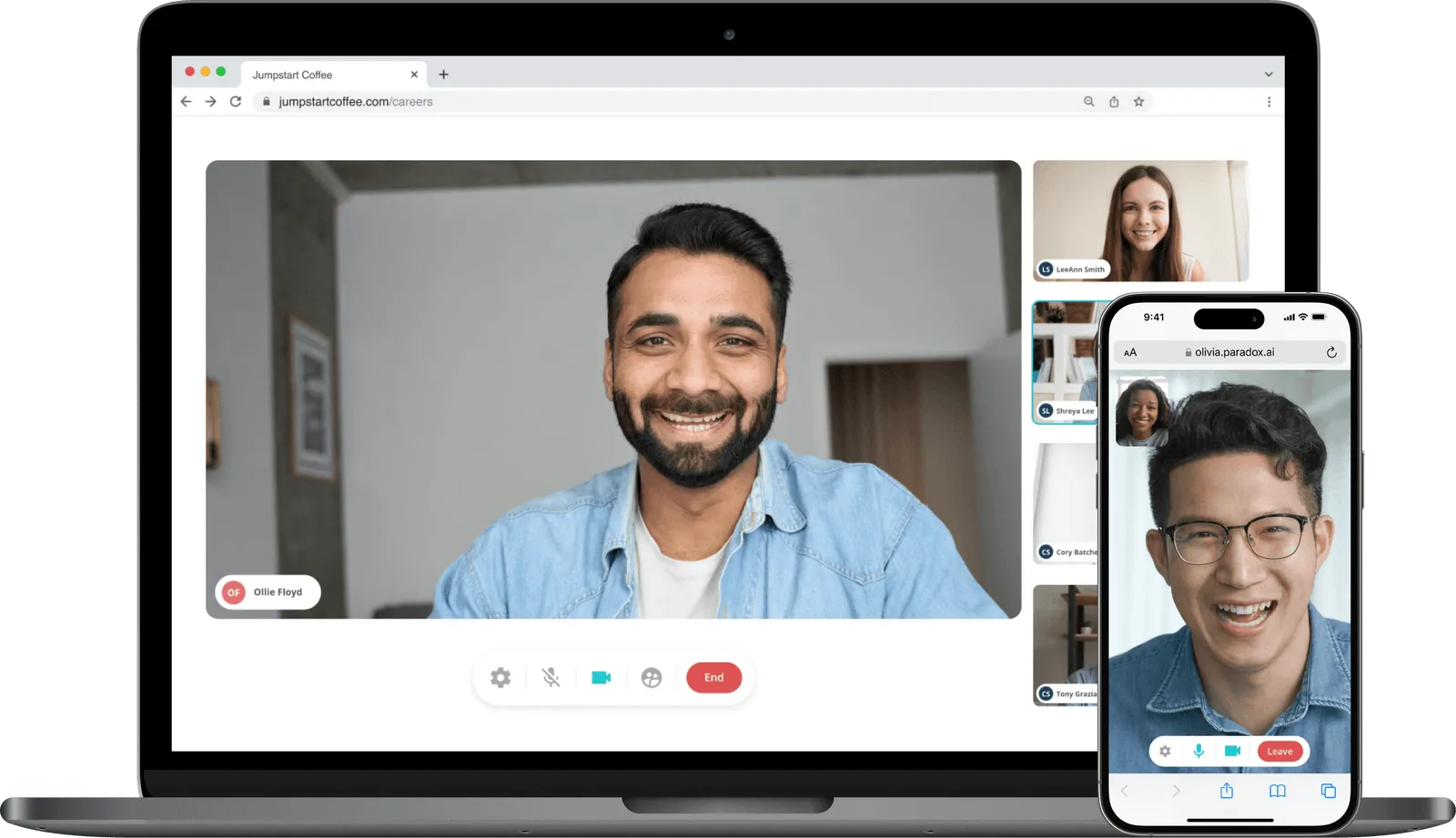Tap the phone Wi-Fi status icon
The width and height of the screenshot is (1456, 838).
(x=1303, y=317)
